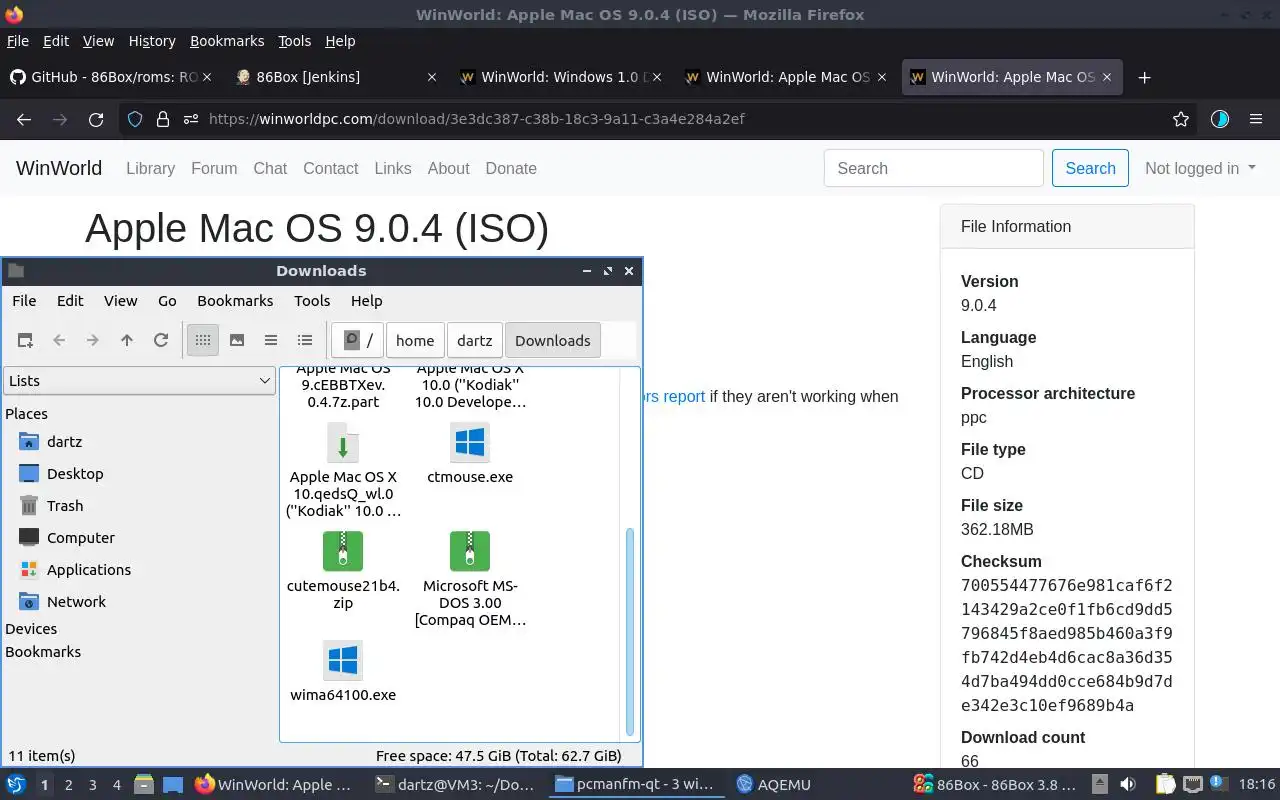
Task: Click the tracking protection shield icon
Action: (135, 119)
